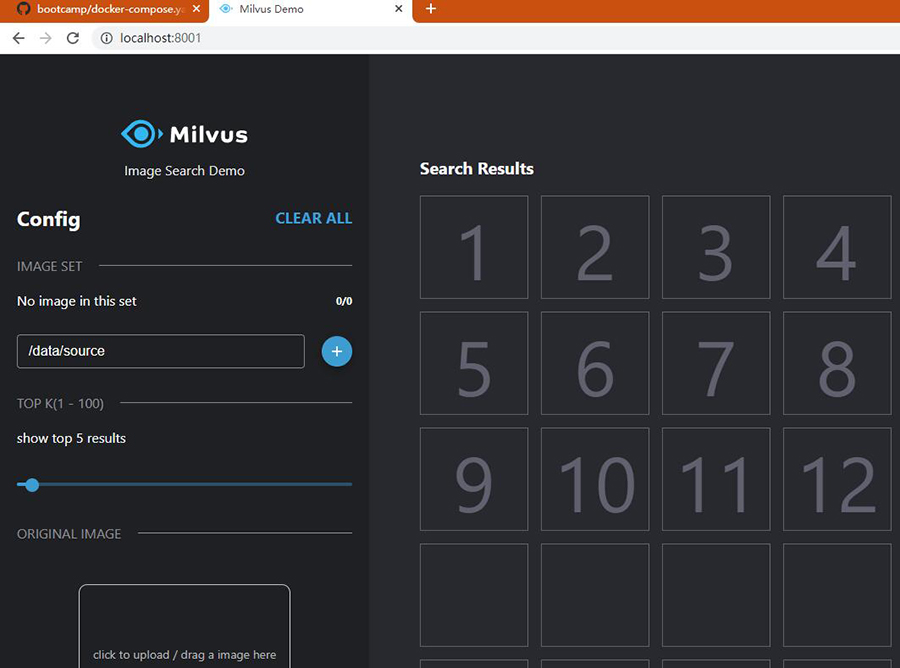Click the Milvus eye logo
This screenshot has height=668, width=900.
point(140,133)
